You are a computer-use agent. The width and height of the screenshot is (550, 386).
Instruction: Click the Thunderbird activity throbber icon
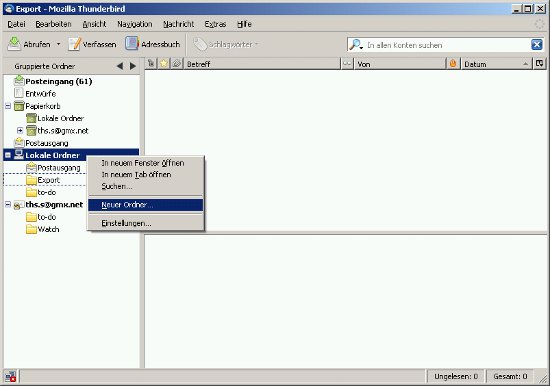pos(539,24)
